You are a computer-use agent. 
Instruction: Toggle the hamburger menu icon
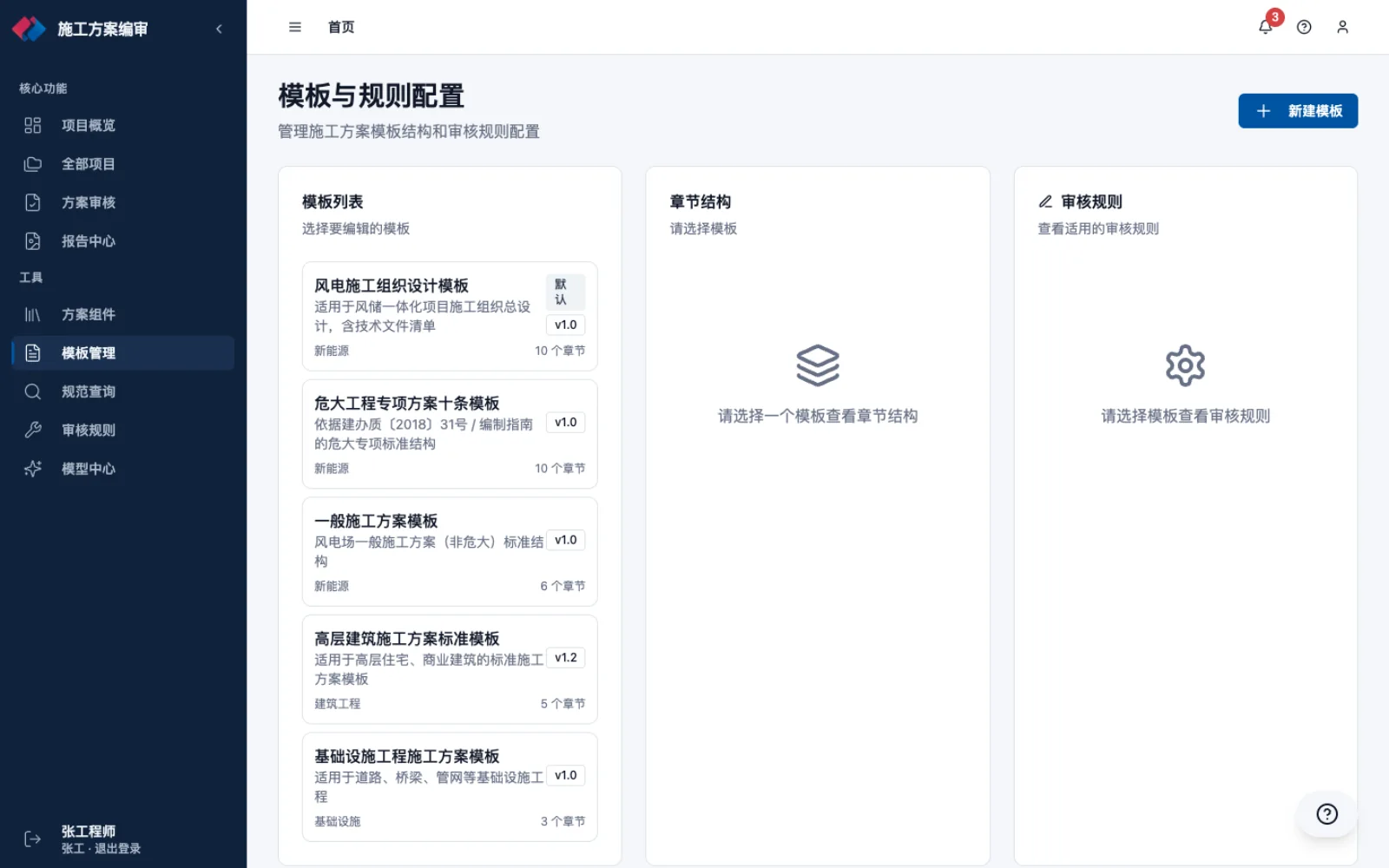[295, 27]
